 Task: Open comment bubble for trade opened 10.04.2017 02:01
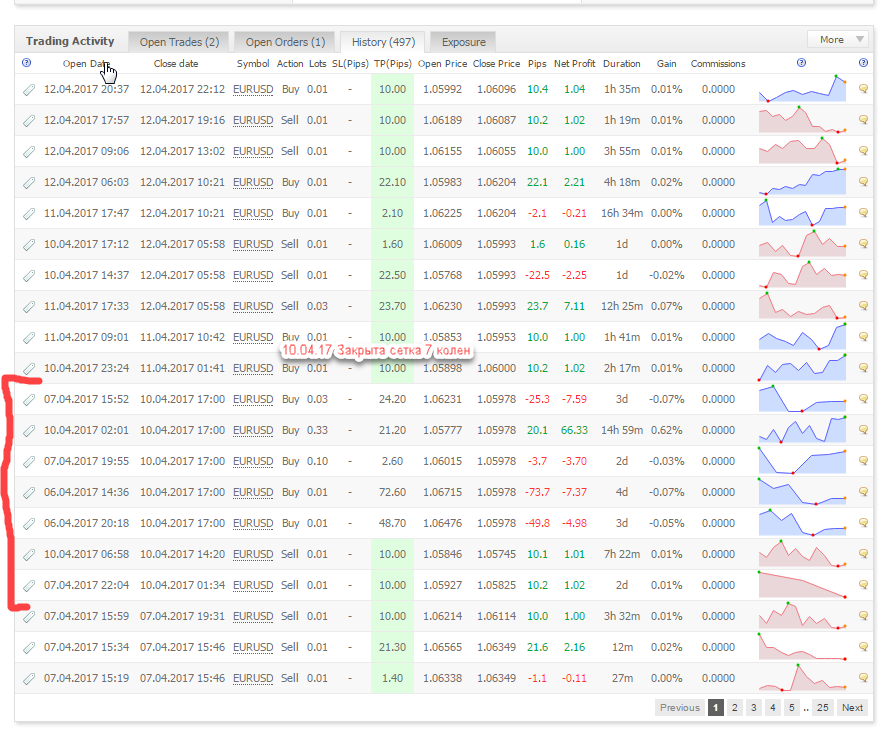(863, 430)
